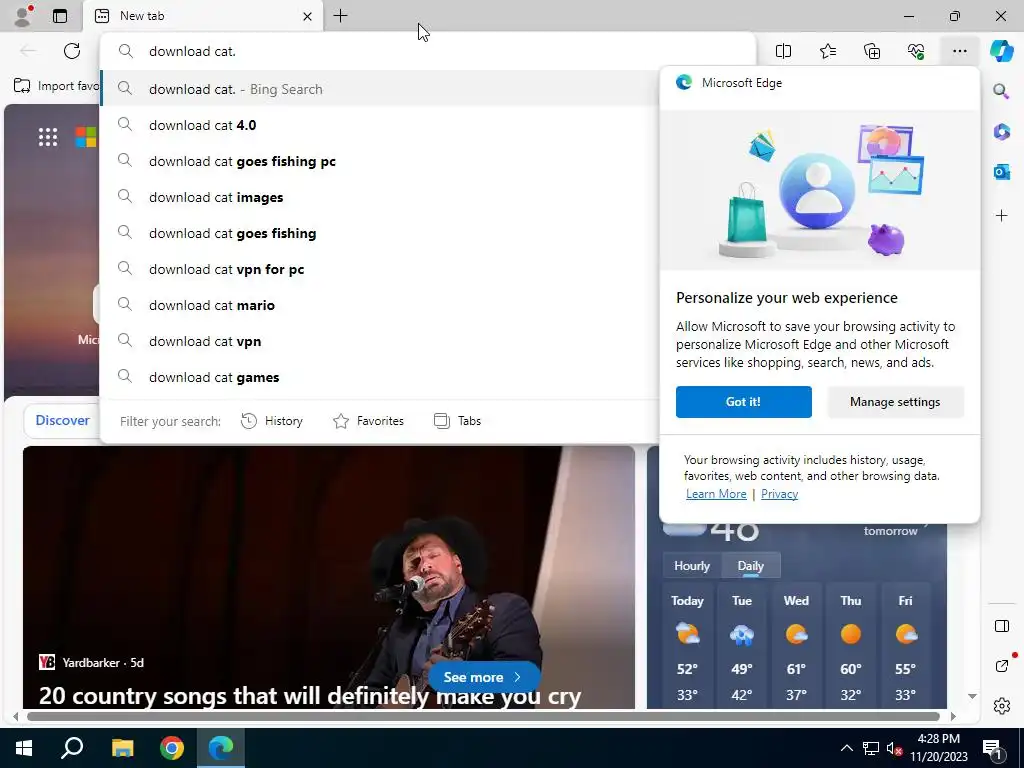Select Wed weather forecast
This screenshot has height=768, width=1024.
tap(796, 647)
